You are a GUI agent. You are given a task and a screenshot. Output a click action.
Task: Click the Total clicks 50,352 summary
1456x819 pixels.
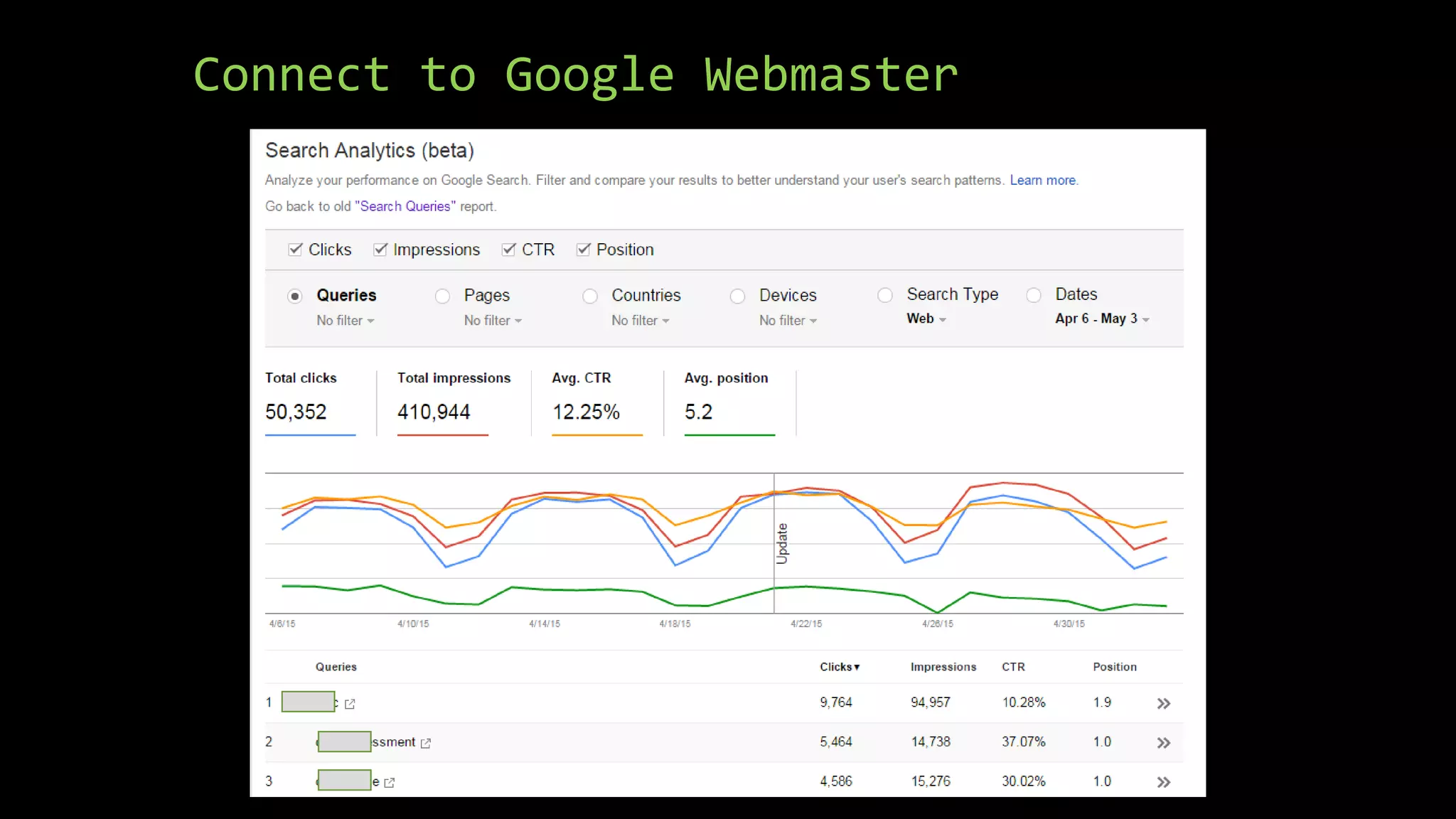tap(310, 403)
